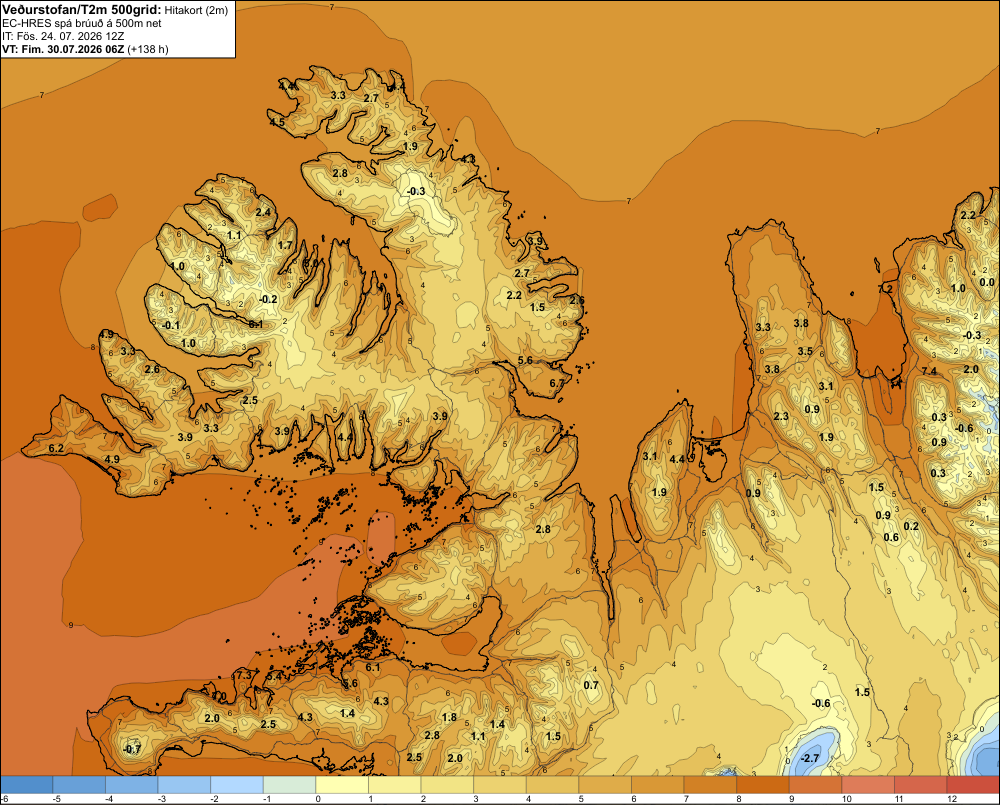This screenshot has width=1000, height=805.
Task: Click the title 'Veðurstofan/T2m 500grid:'
Action: pyautogui.click(x=82, y=10)
